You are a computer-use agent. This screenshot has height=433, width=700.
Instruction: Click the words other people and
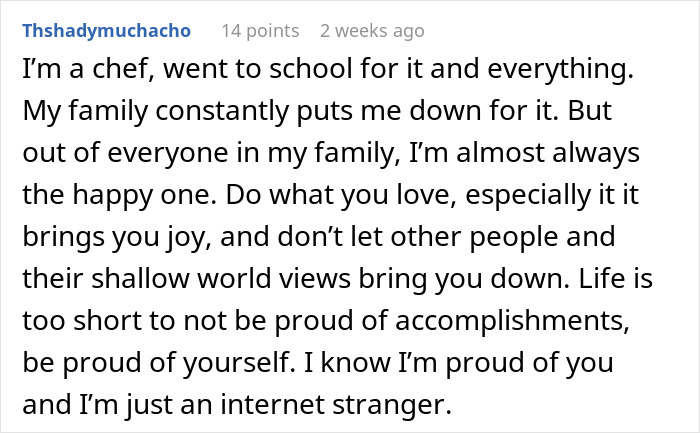pos(503,237)
